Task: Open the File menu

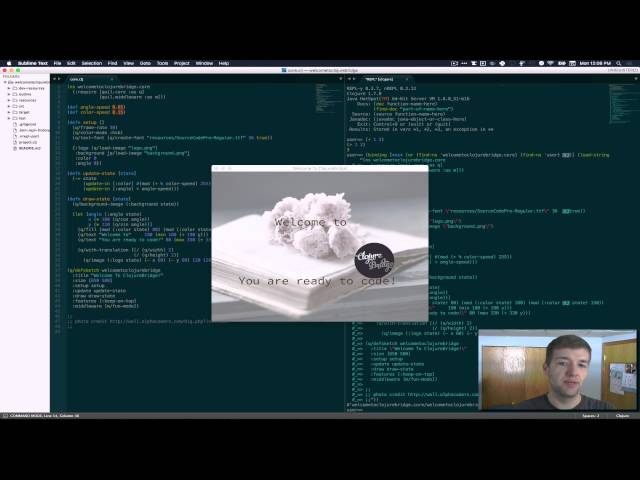Action: 58,63
